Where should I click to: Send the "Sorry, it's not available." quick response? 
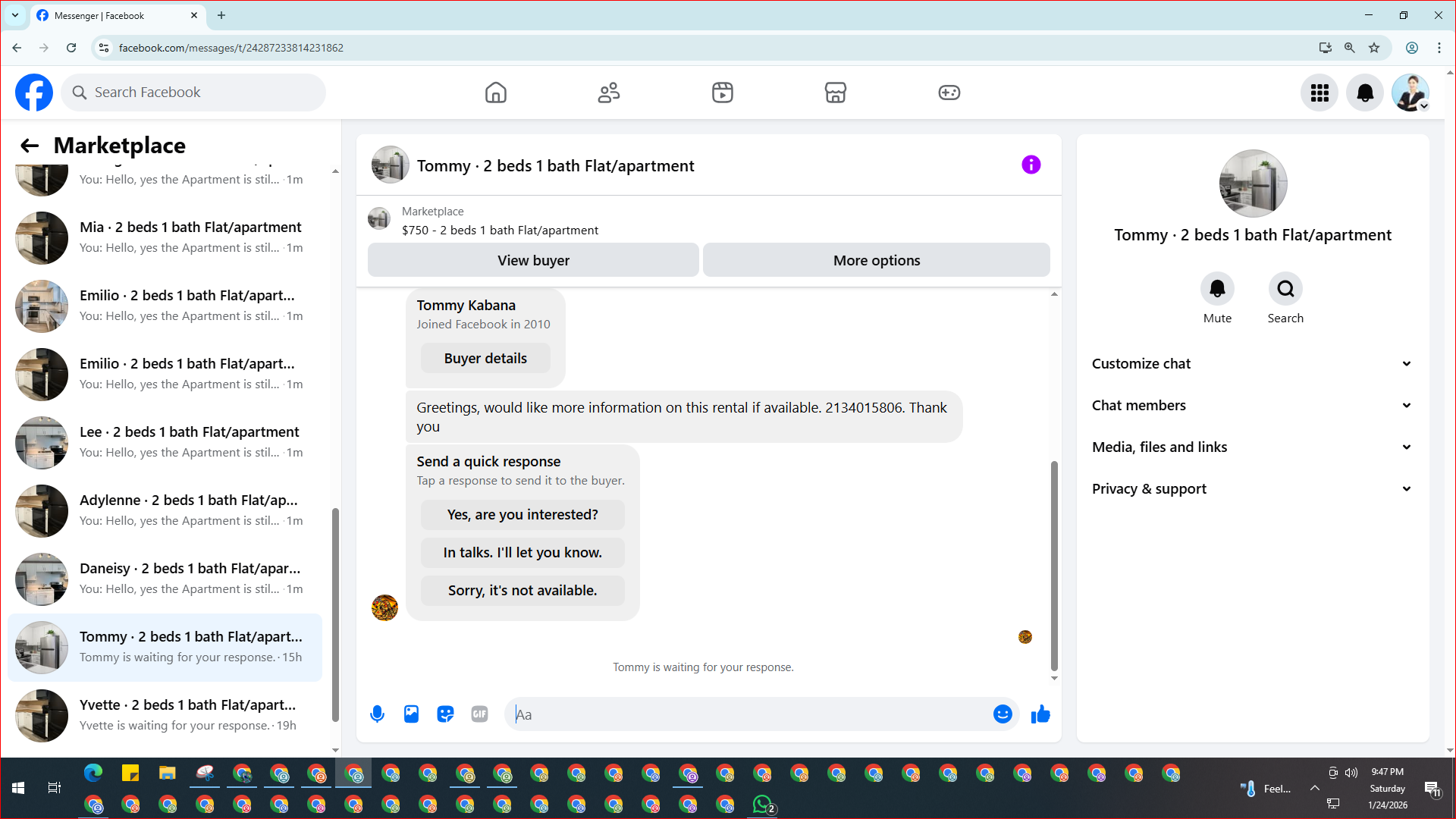(x=522, y=590)
